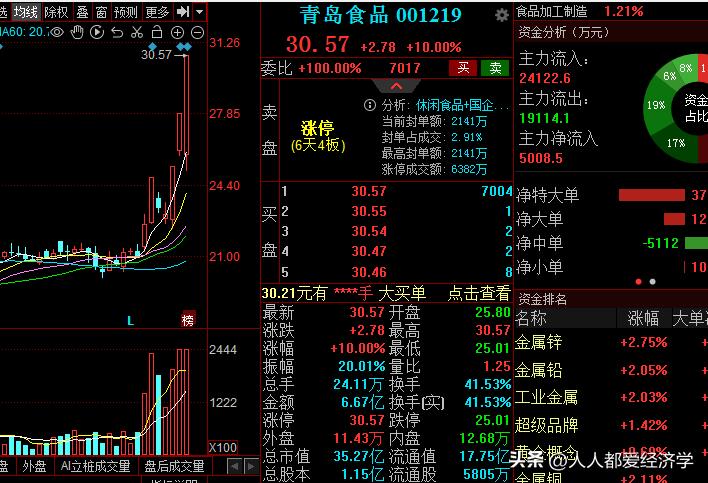Click the 叠 overlay toolbar button
708x483 pixels.
tap(82, 12)
